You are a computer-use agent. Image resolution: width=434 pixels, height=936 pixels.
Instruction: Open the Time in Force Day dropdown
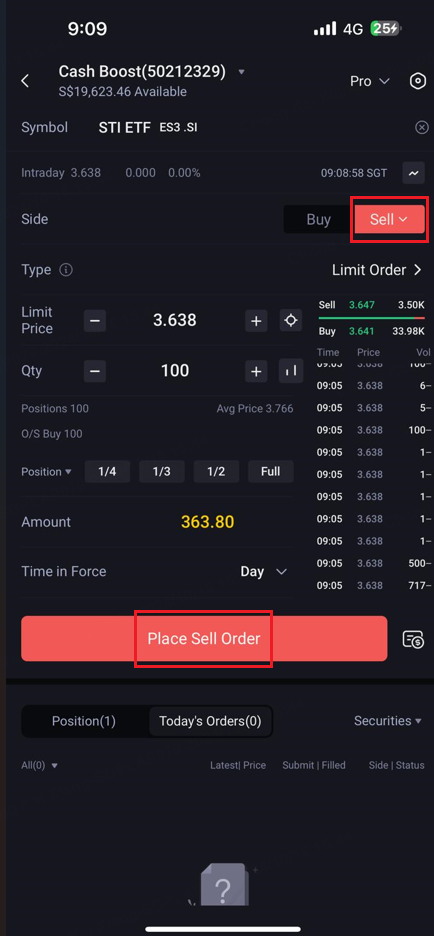point(264,571)
